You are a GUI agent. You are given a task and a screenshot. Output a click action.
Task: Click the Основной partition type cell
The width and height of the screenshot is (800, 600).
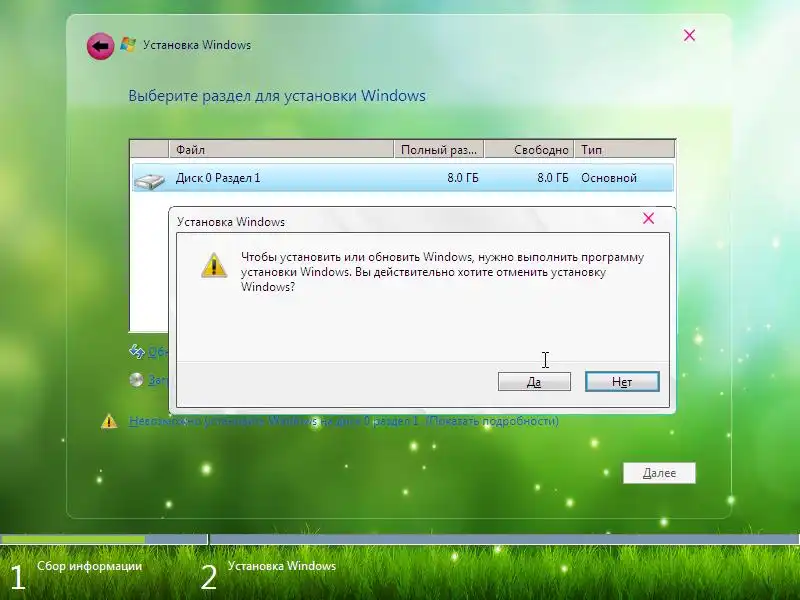pyautogui.click(x=609, y=178)
